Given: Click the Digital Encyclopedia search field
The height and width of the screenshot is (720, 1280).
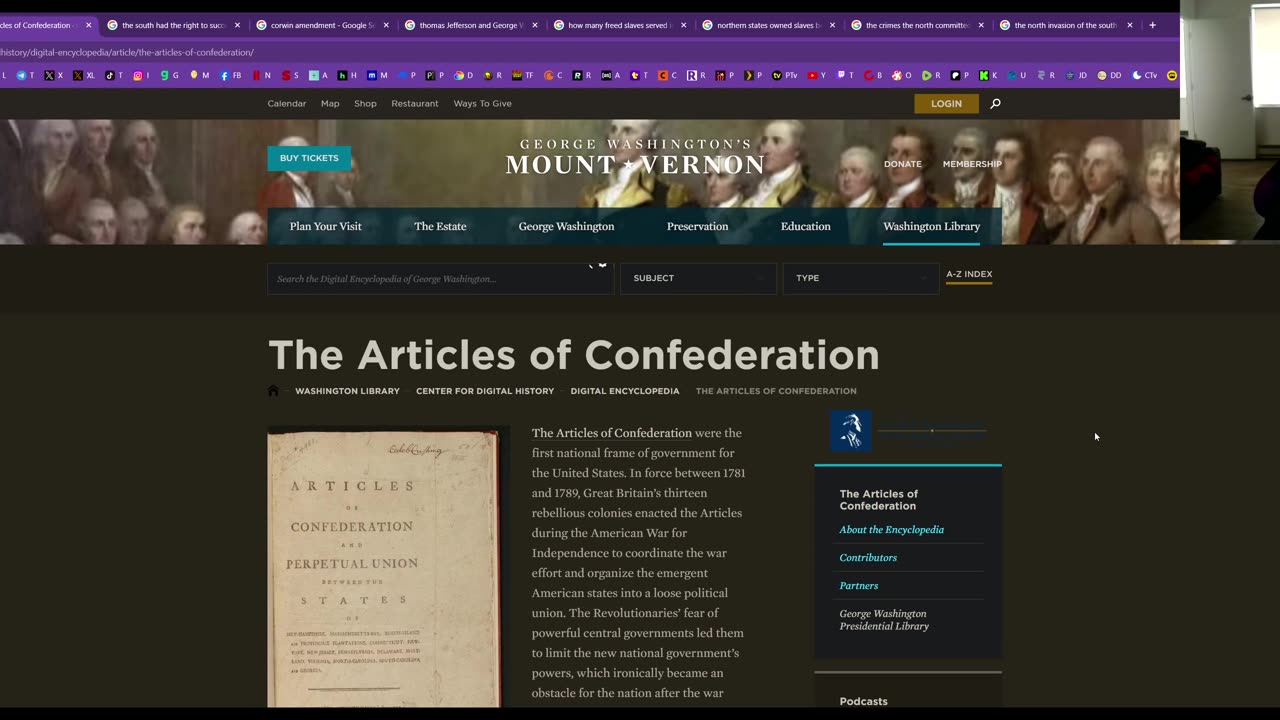Looking at the screenshot, I should [440, 278].
